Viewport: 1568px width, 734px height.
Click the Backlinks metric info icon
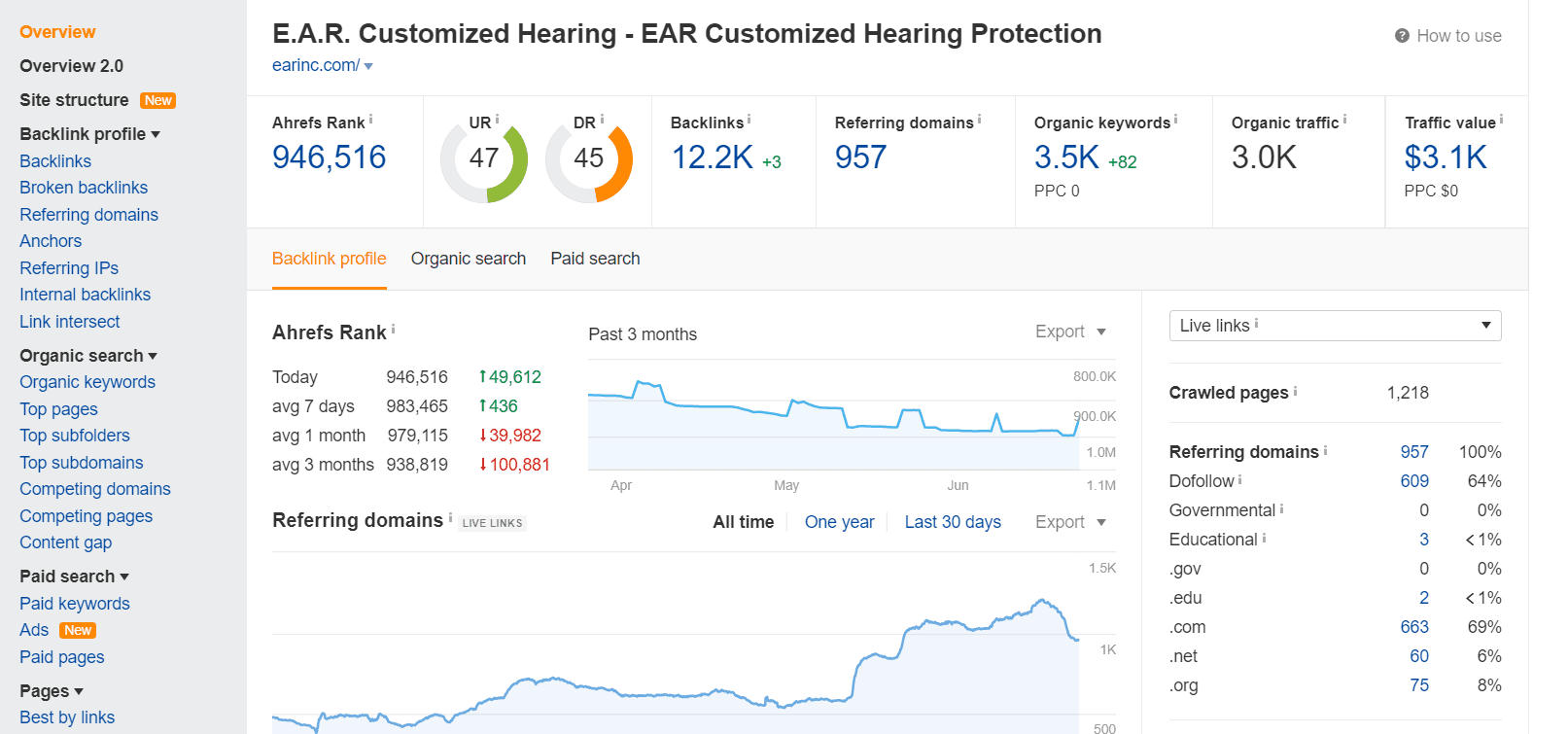749,120
